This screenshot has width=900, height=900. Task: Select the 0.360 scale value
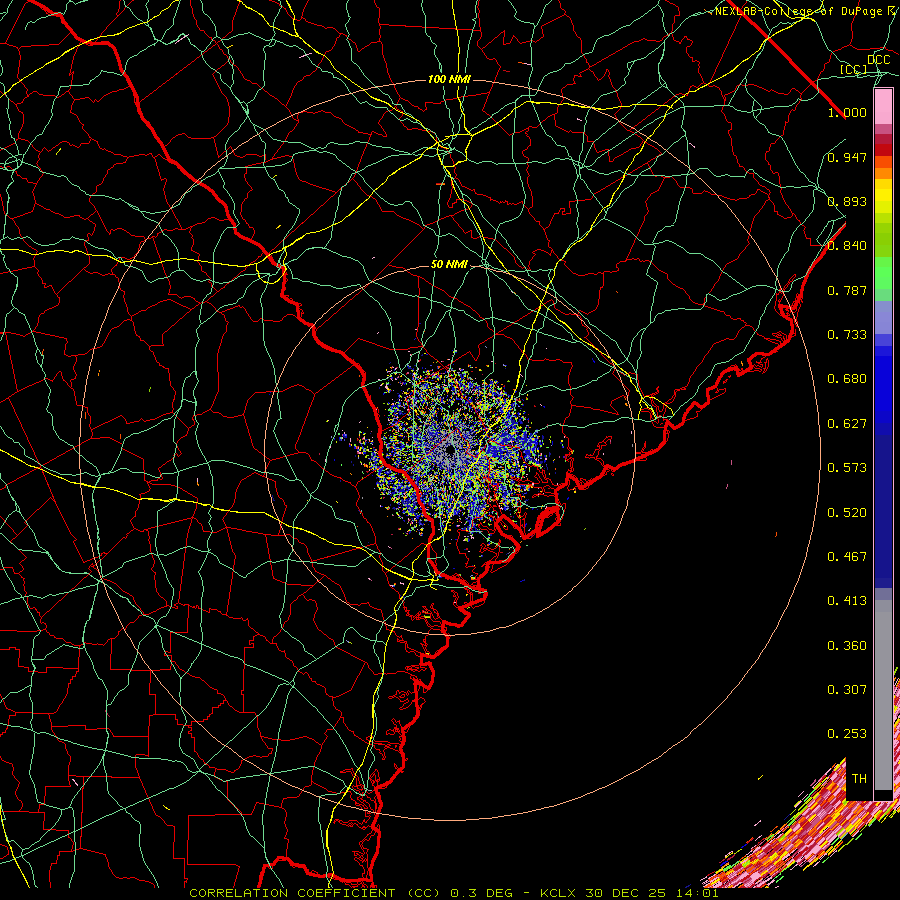pyautogui.click(x=847, y=646)
